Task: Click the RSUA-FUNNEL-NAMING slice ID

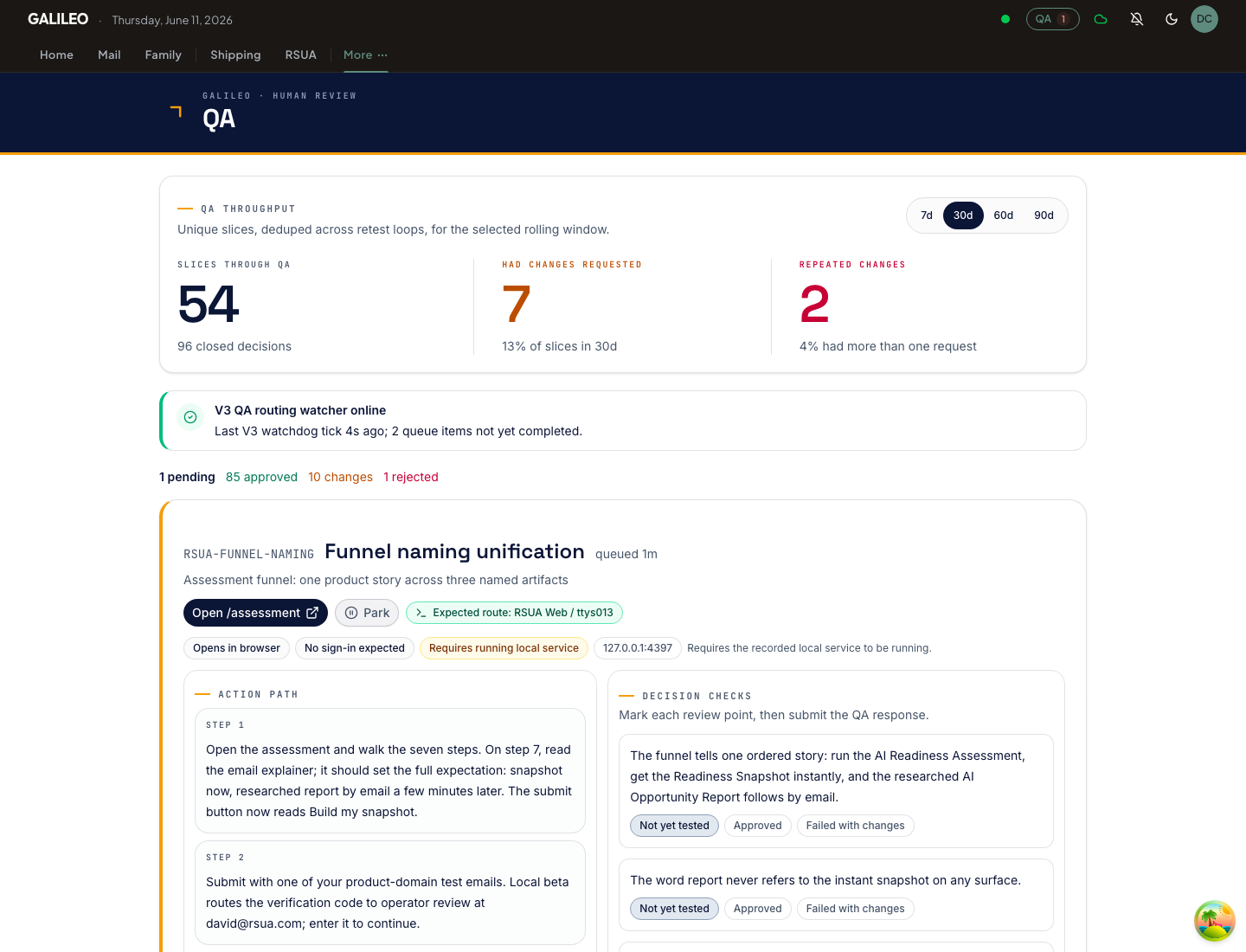Action: point(248,554)
